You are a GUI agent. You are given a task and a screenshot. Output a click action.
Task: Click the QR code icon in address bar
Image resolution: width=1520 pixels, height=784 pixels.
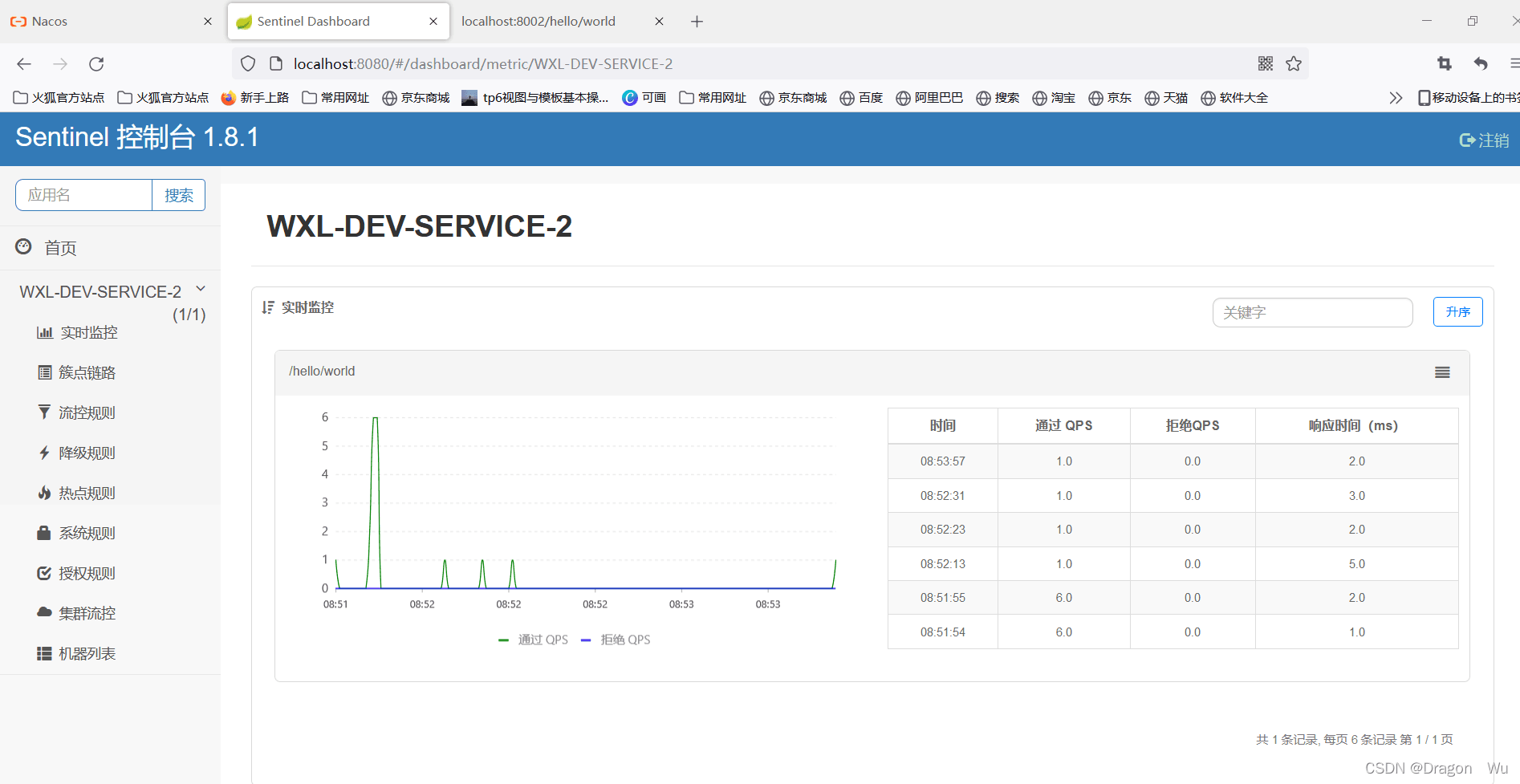click(1266, 64)
